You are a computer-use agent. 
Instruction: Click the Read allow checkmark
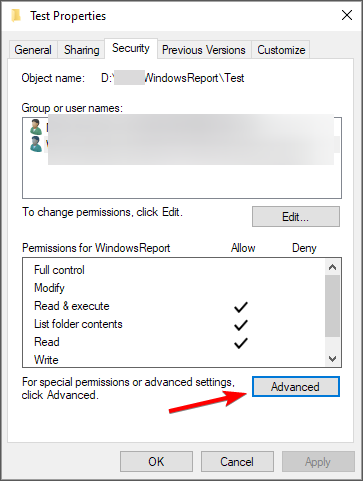coord(240,343)
